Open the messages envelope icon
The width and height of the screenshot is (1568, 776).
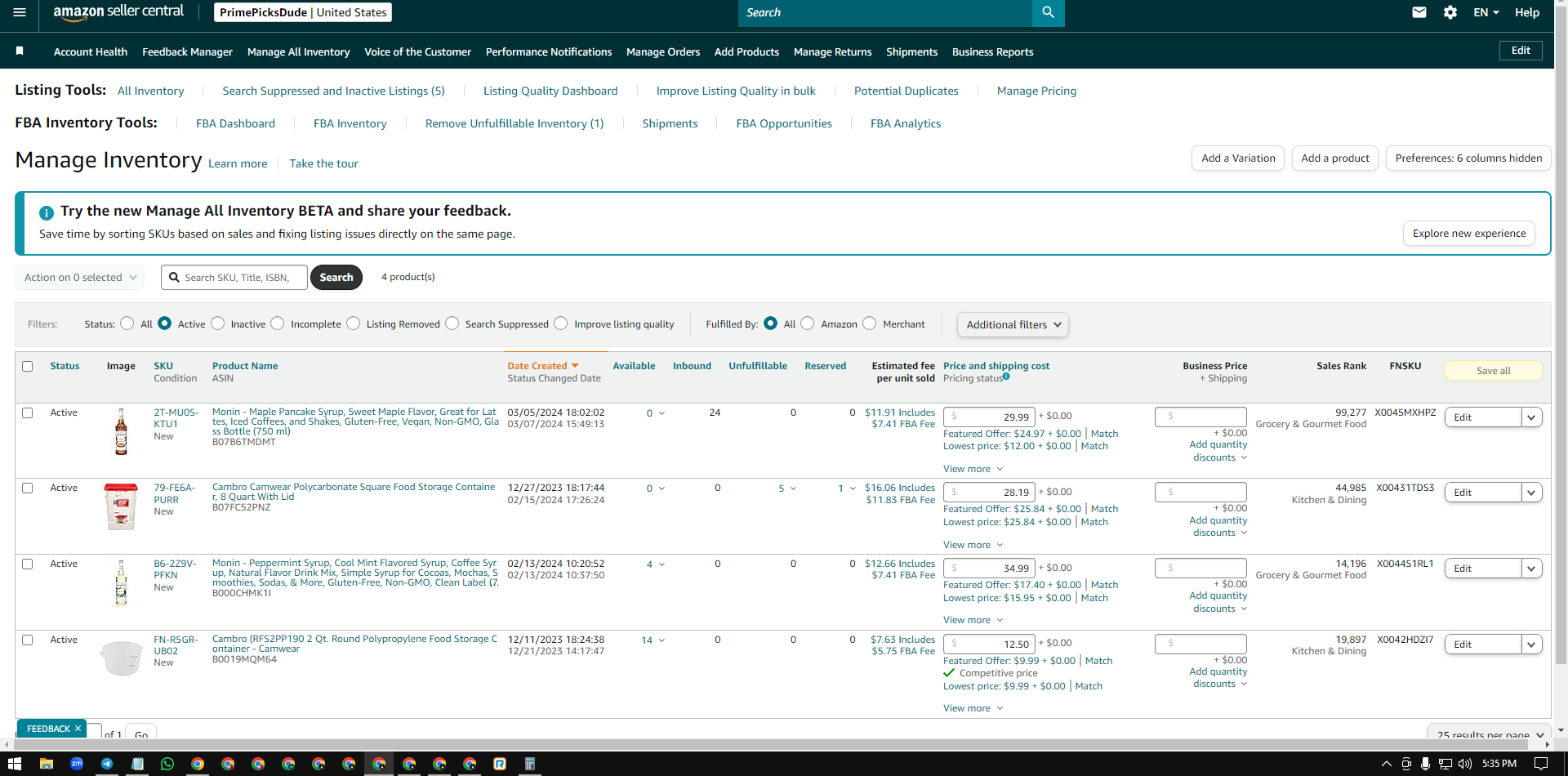1419,12
